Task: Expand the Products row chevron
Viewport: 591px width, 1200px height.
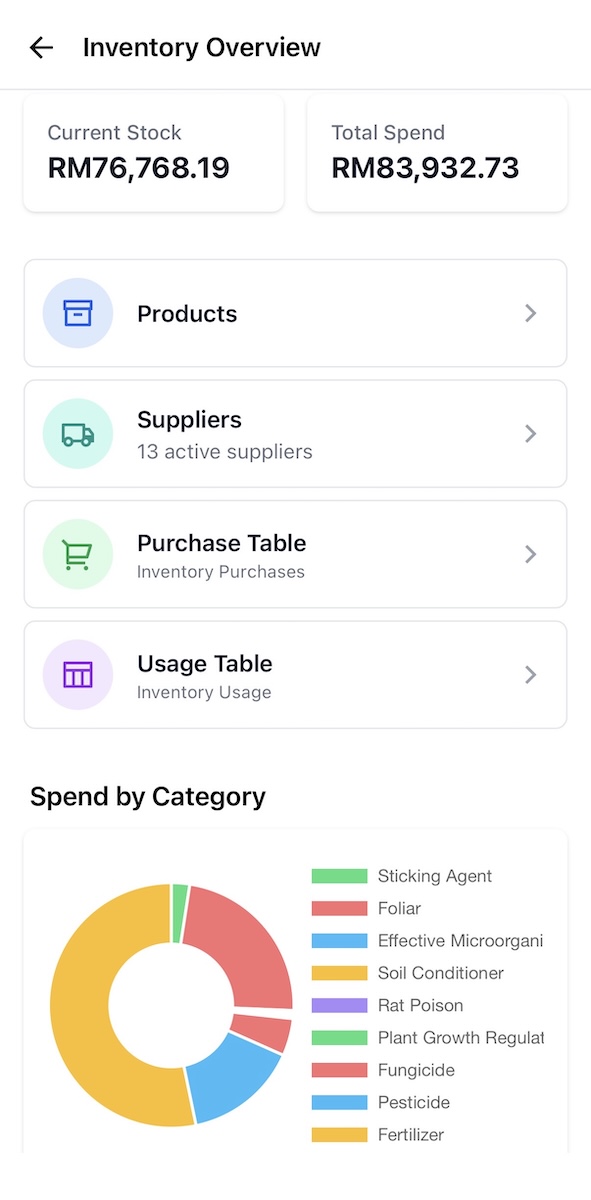Action: pos(530,313)
